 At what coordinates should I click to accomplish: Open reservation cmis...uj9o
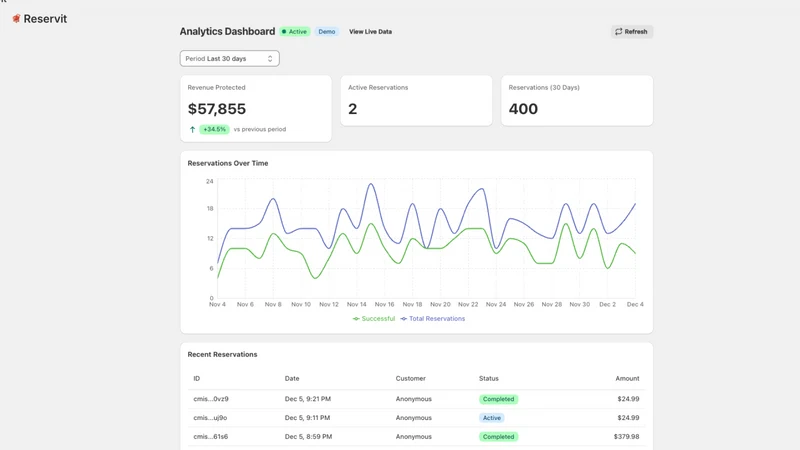[210, 418]
